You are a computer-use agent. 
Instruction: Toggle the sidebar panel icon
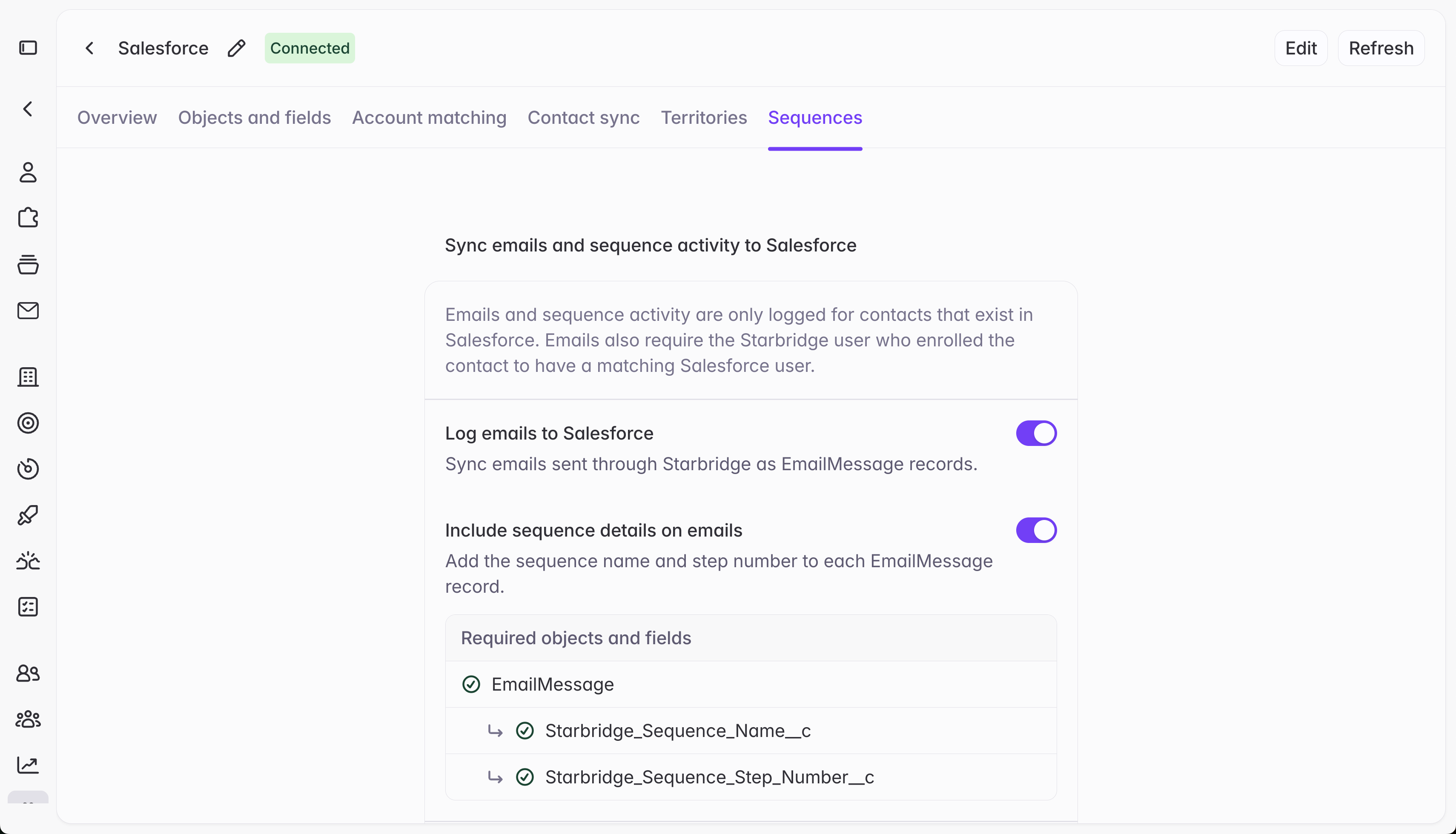28,48
